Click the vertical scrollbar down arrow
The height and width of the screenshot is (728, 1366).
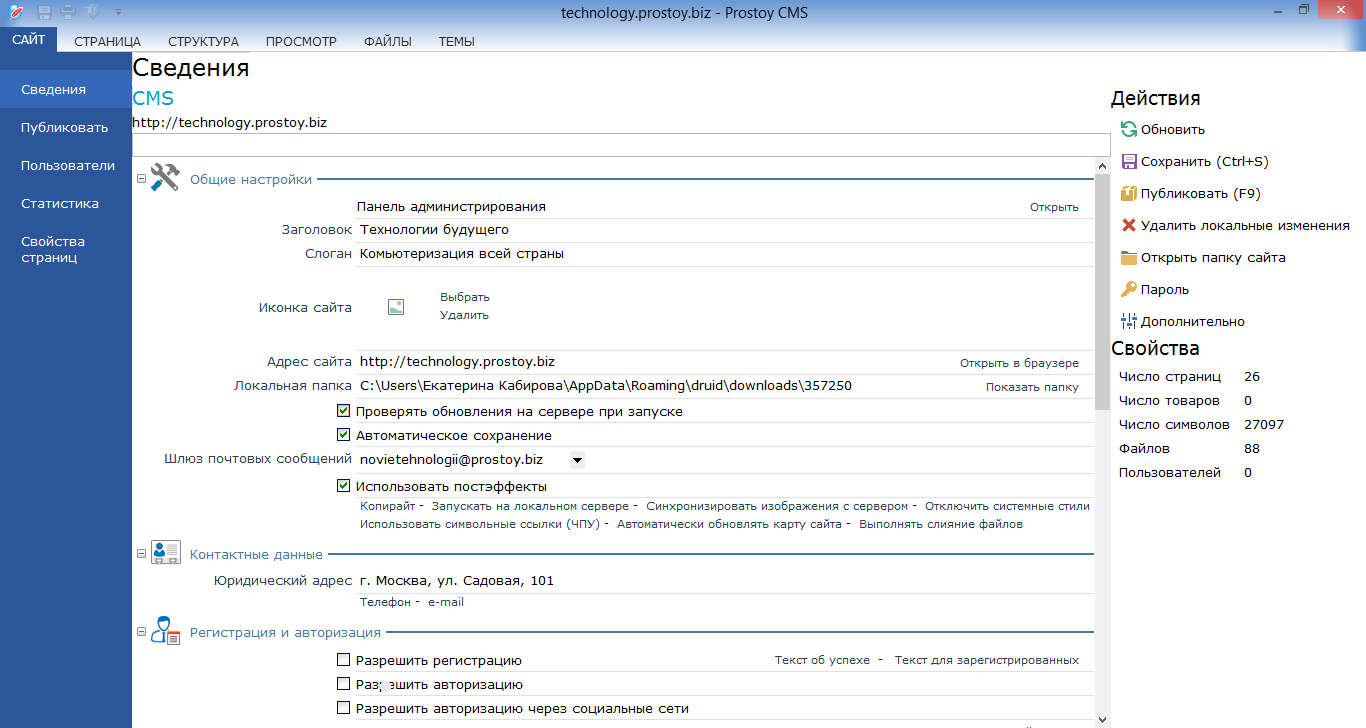[1102, 719]
